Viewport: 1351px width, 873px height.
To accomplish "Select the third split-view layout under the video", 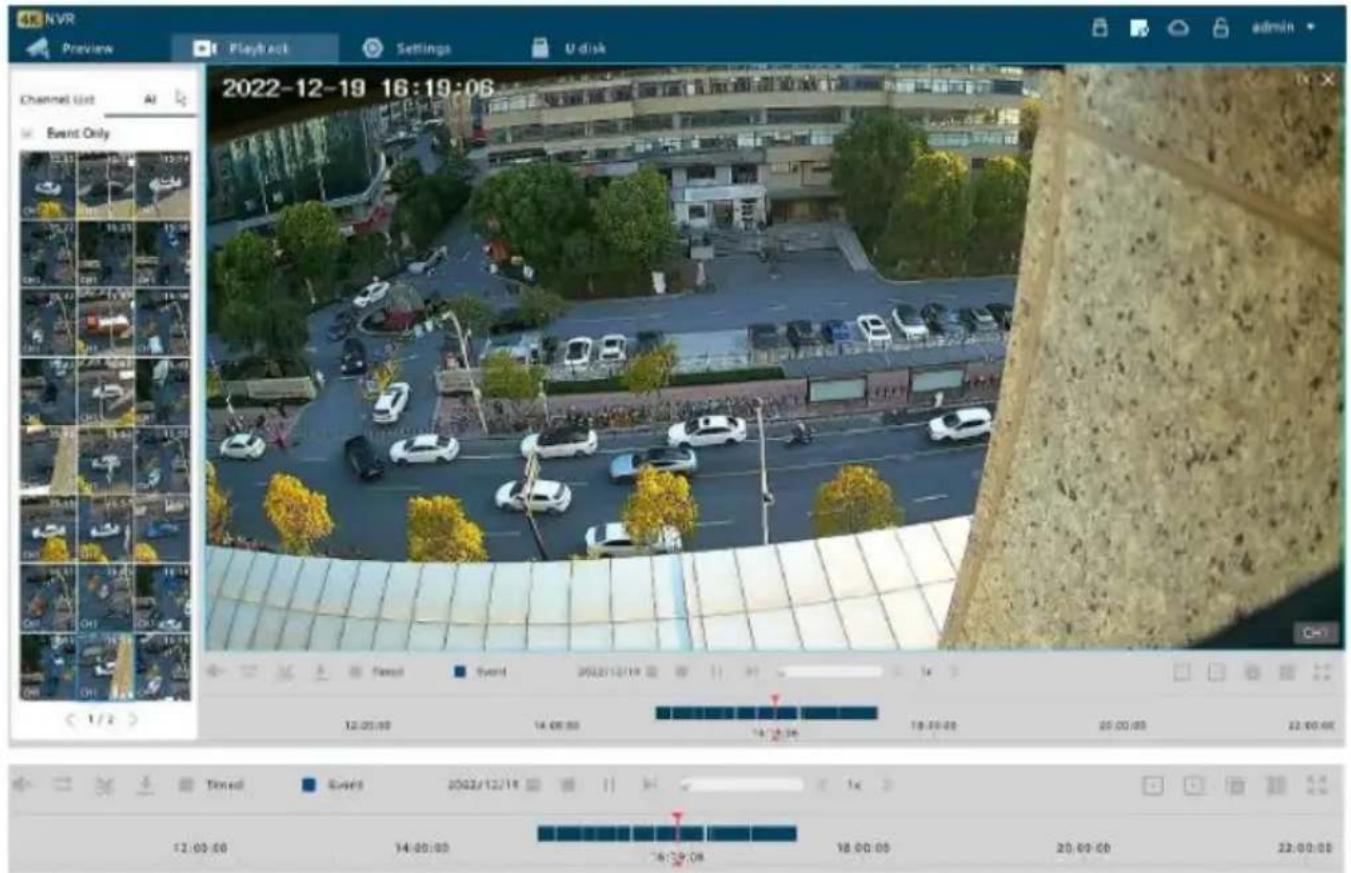I will tap(1252, 672).
